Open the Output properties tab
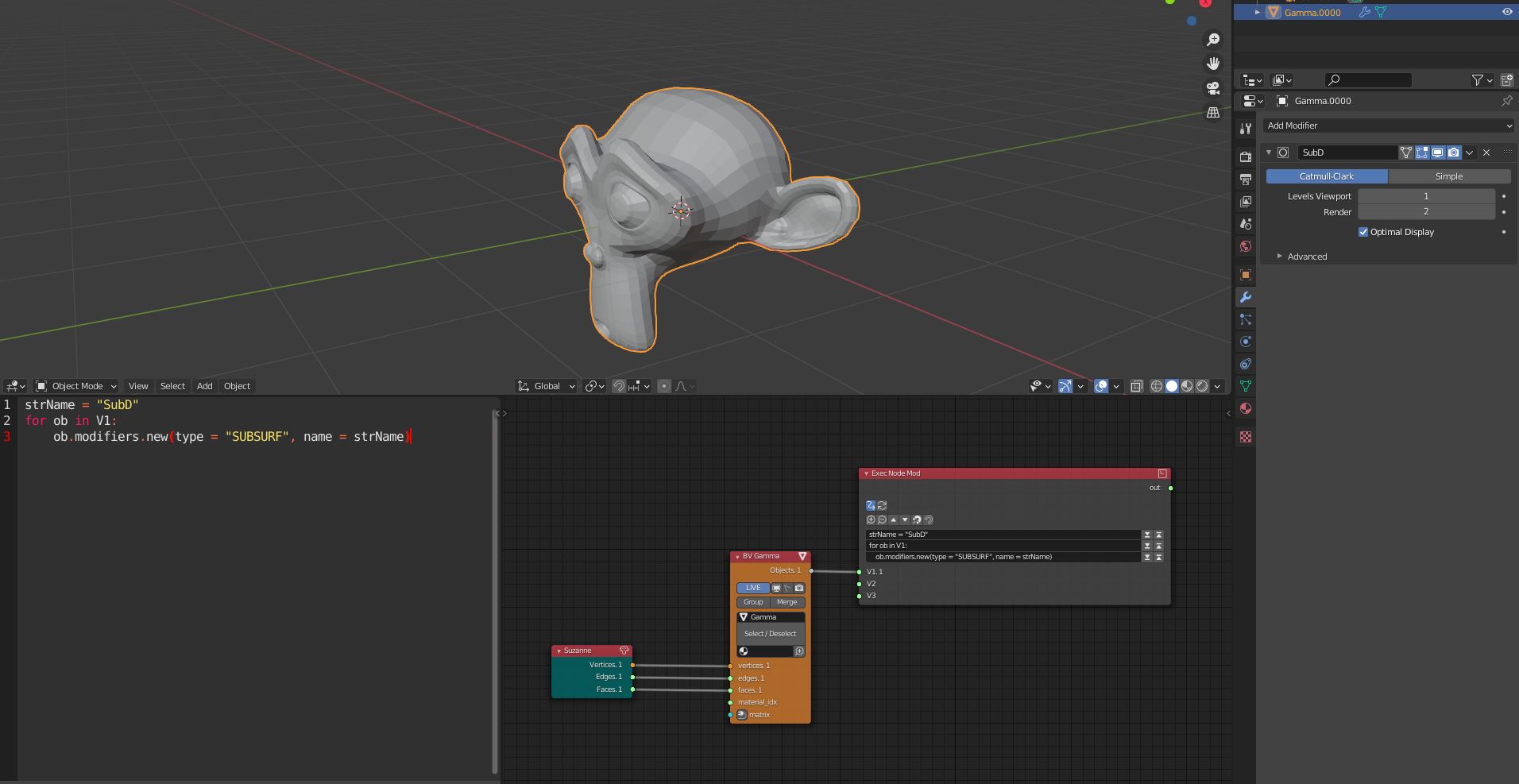The height and width of the screenshot is (784, 1519). click(1246, 179)
